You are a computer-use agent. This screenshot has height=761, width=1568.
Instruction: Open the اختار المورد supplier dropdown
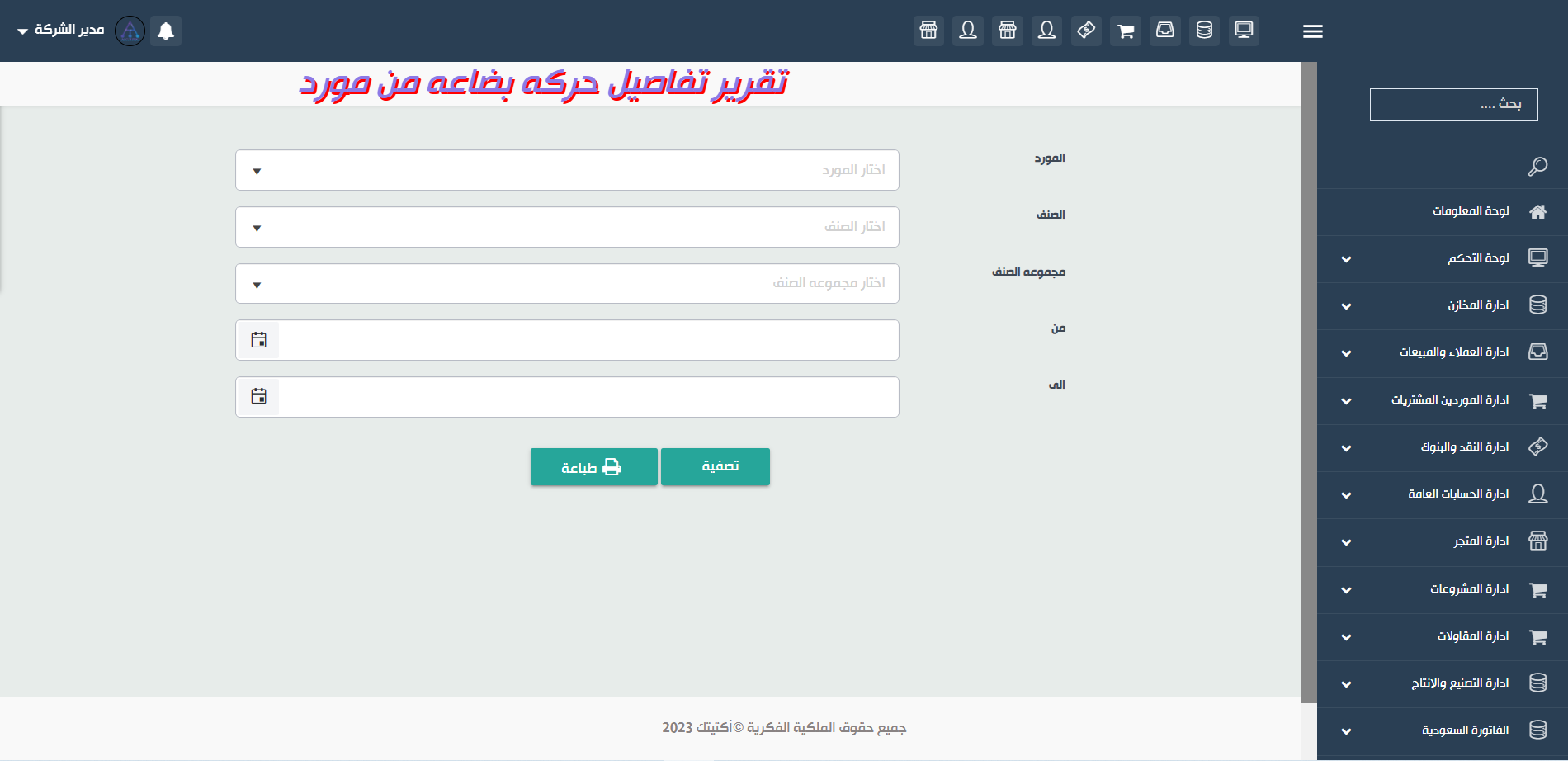coord(567,170)
